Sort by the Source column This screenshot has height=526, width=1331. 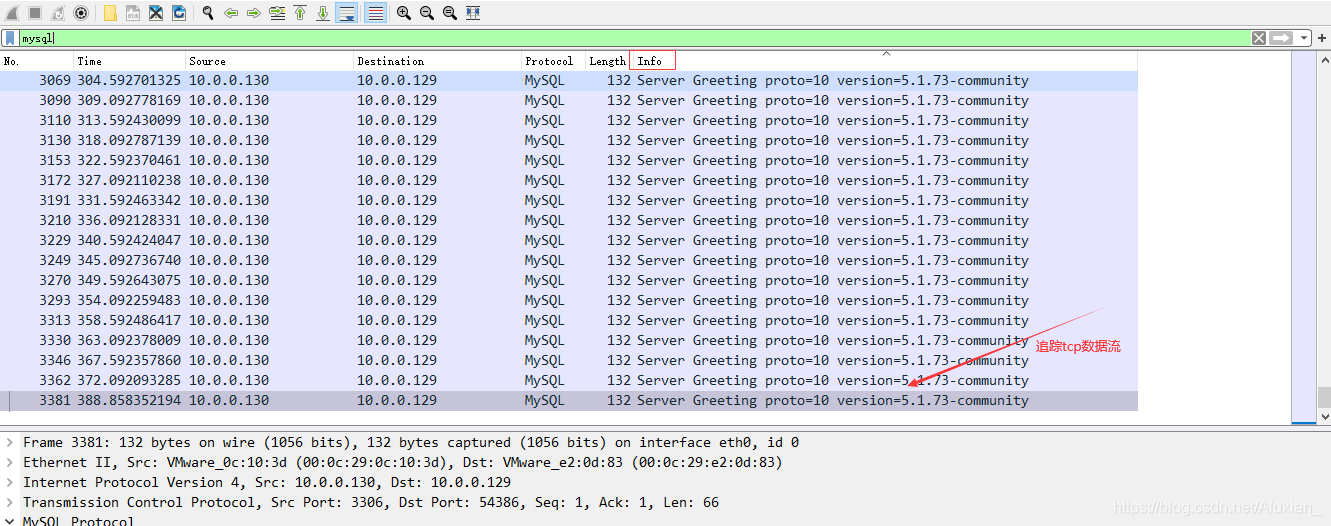point(270,61)
